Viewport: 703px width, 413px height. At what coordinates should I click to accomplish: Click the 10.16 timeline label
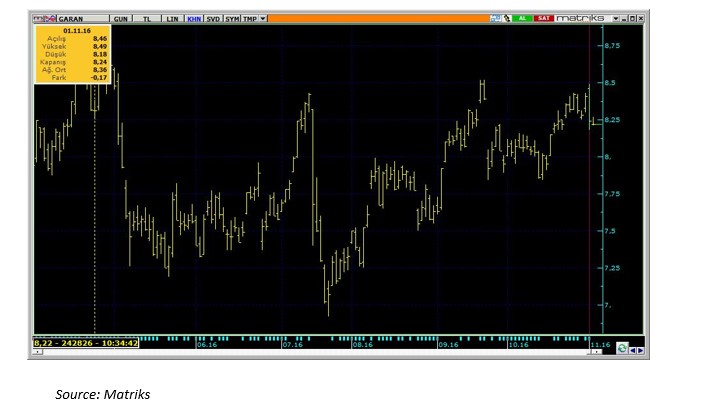click(518, 344)
